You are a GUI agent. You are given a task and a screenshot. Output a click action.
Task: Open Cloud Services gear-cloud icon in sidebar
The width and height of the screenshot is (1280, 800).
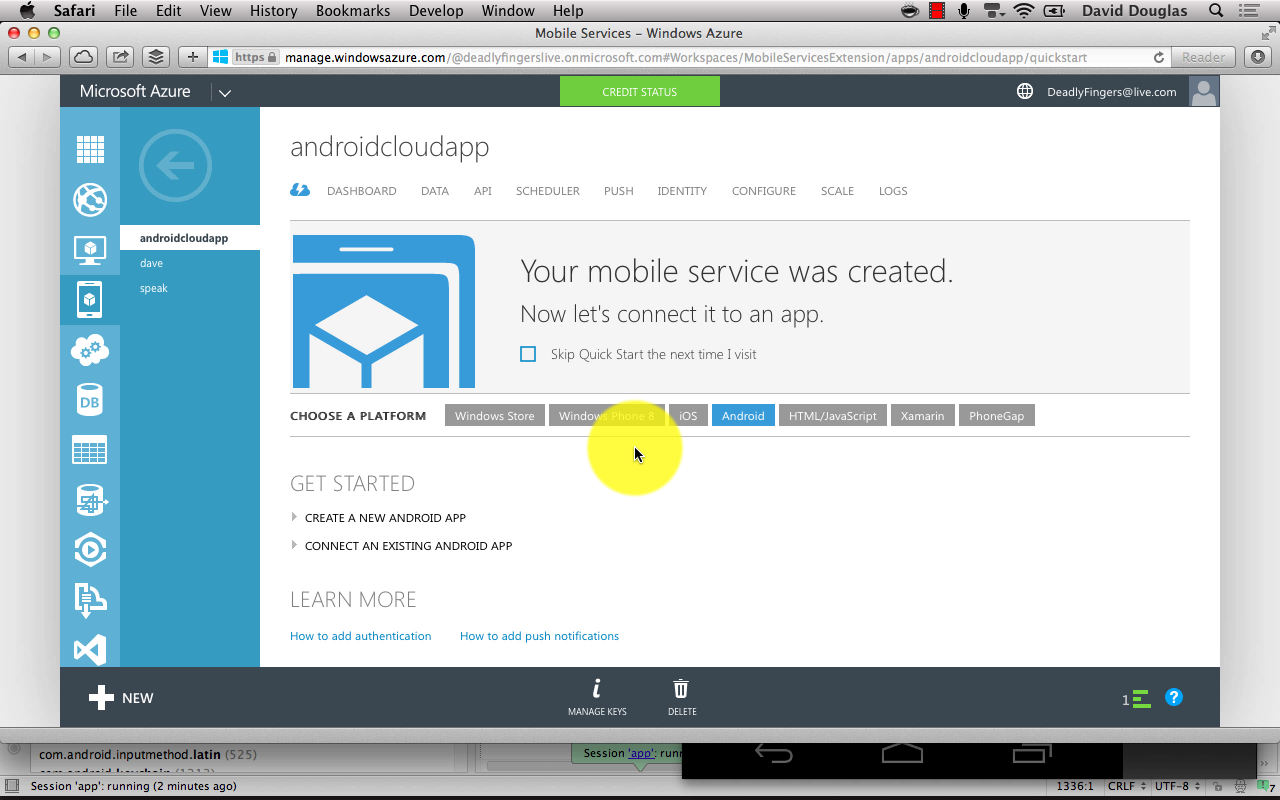[90, 349]
